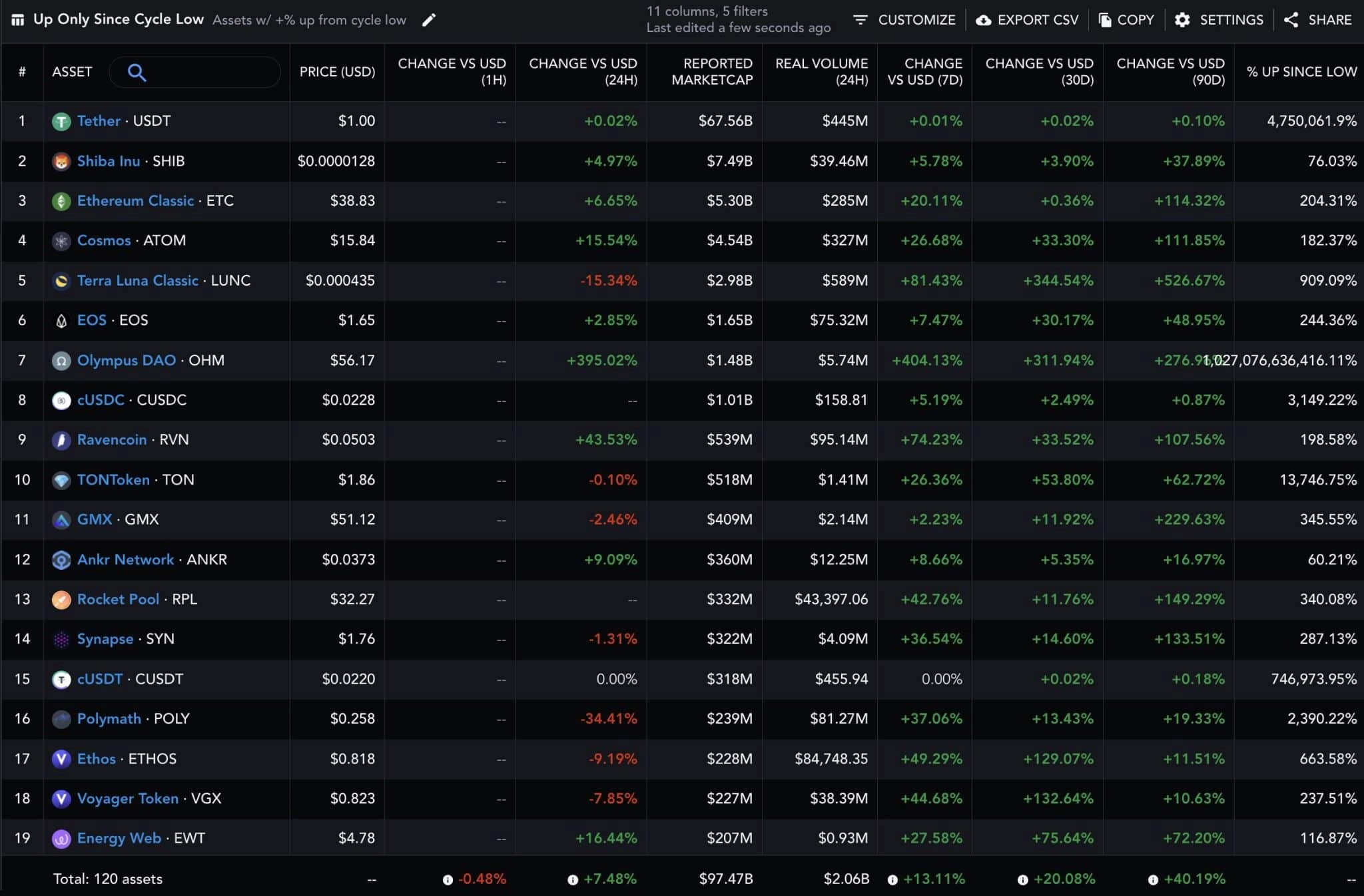Click the Shiba Inu coin logo
This screenshot has height=896, width=1364.
(x=61, y=161)
